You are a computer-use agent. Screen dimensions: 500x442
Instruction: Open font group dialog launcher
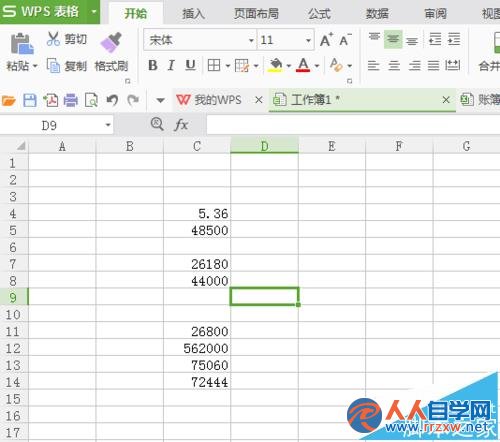(349, 81)
